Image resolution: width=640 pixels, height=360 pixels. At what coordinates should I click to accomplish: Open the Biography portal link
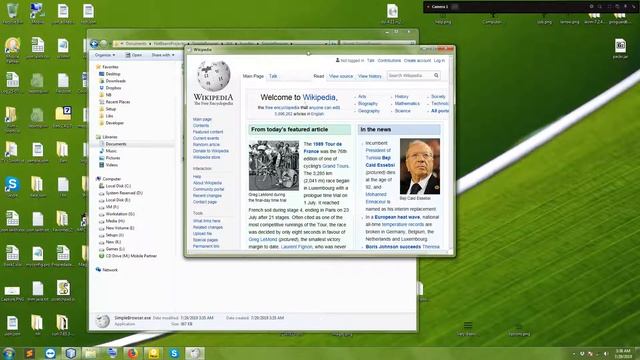[x=368, y=104]
